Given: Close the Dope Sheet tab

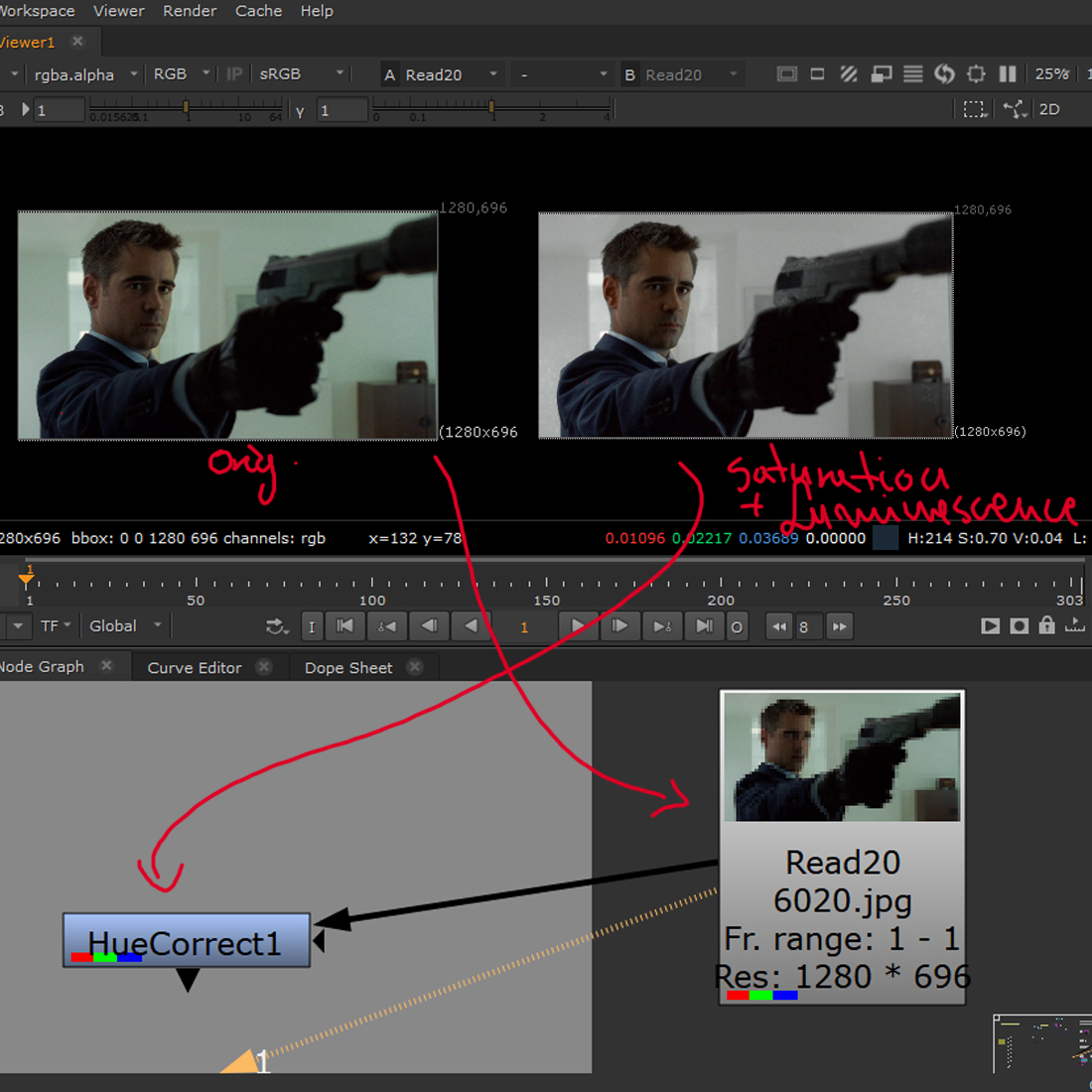Looking at the screenshot, I should [x=415, y=667].
